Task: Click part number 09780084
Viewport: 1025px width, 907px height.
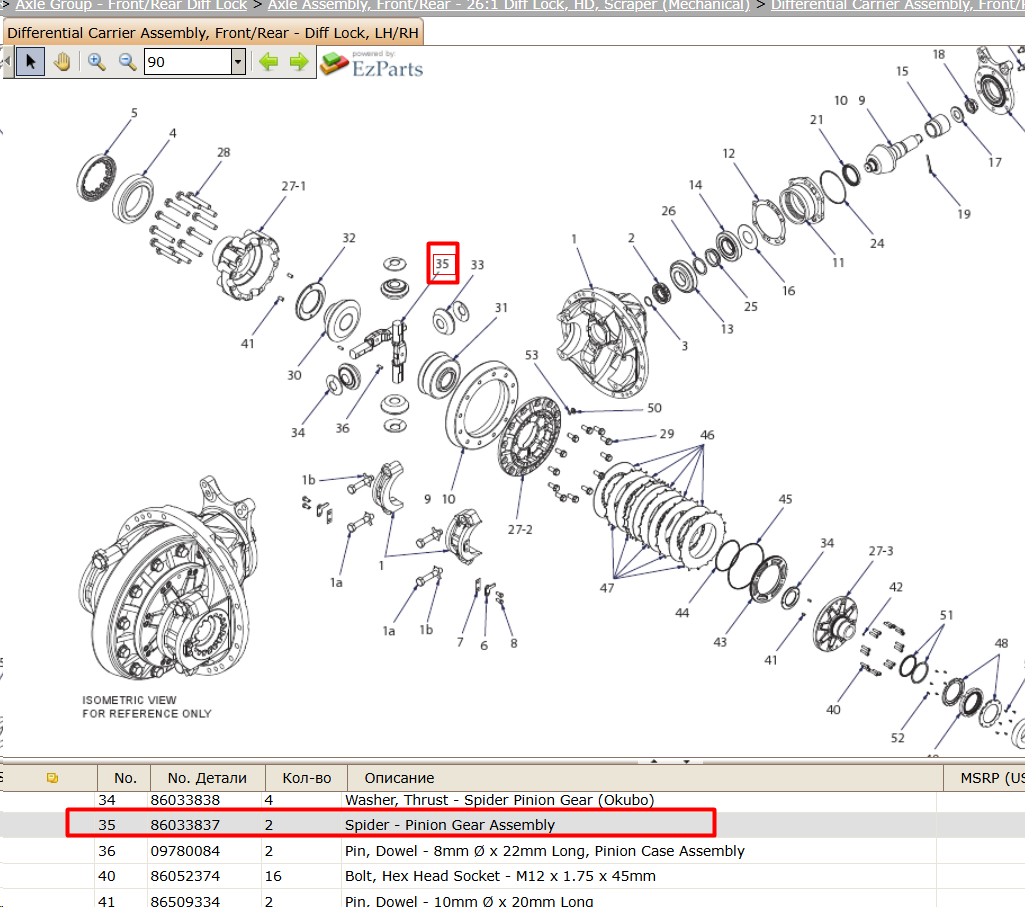Action: (185, 851)
